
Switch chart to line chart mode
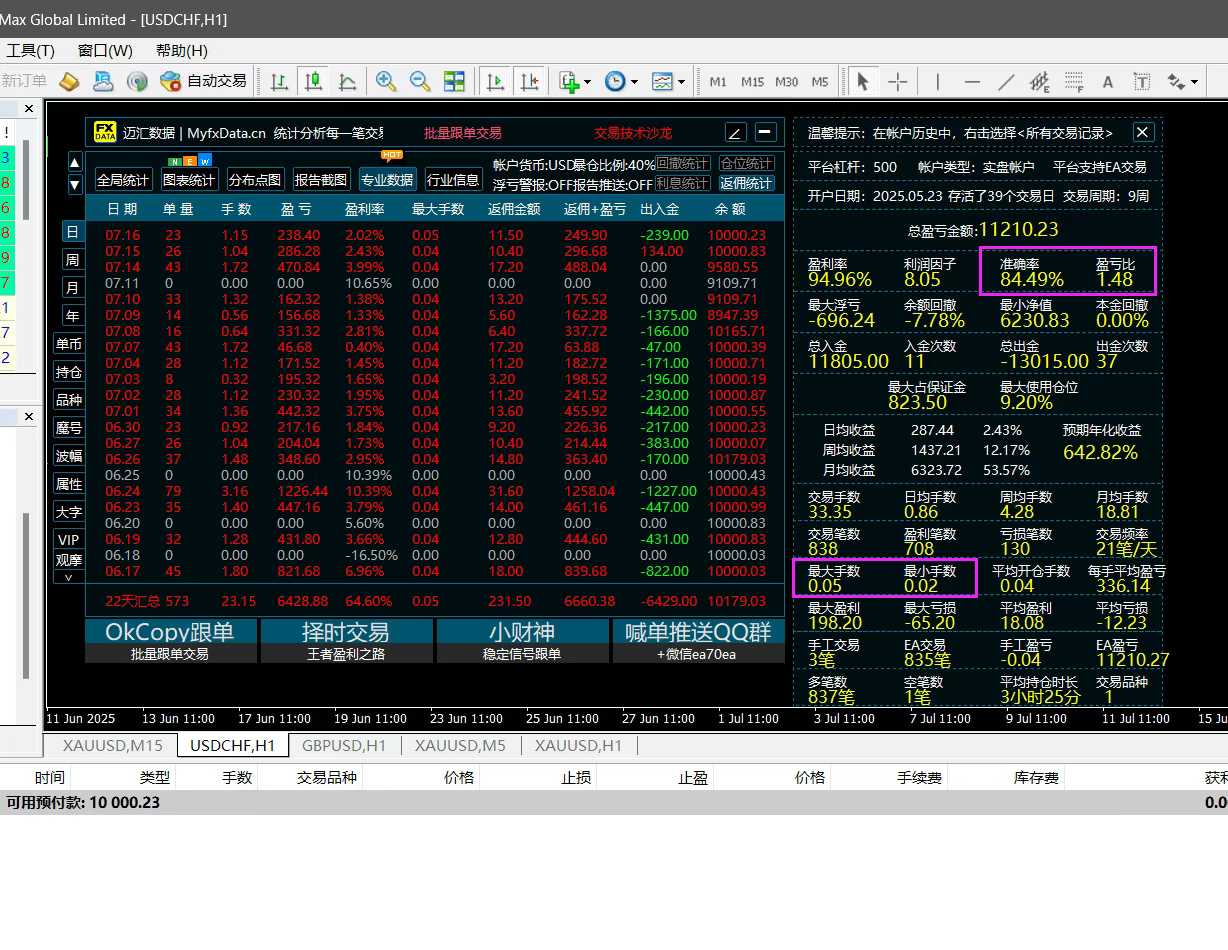tap(348, 81)
